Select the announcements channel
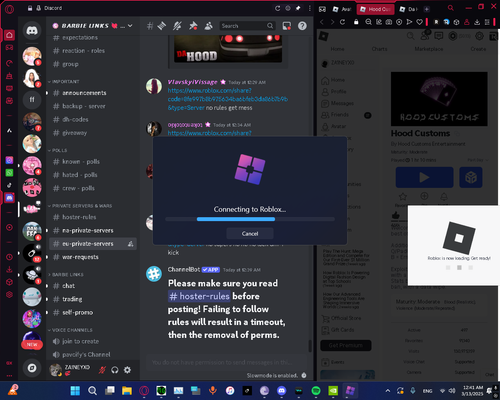This screenshot has height=400, width=500. [84, 93]
